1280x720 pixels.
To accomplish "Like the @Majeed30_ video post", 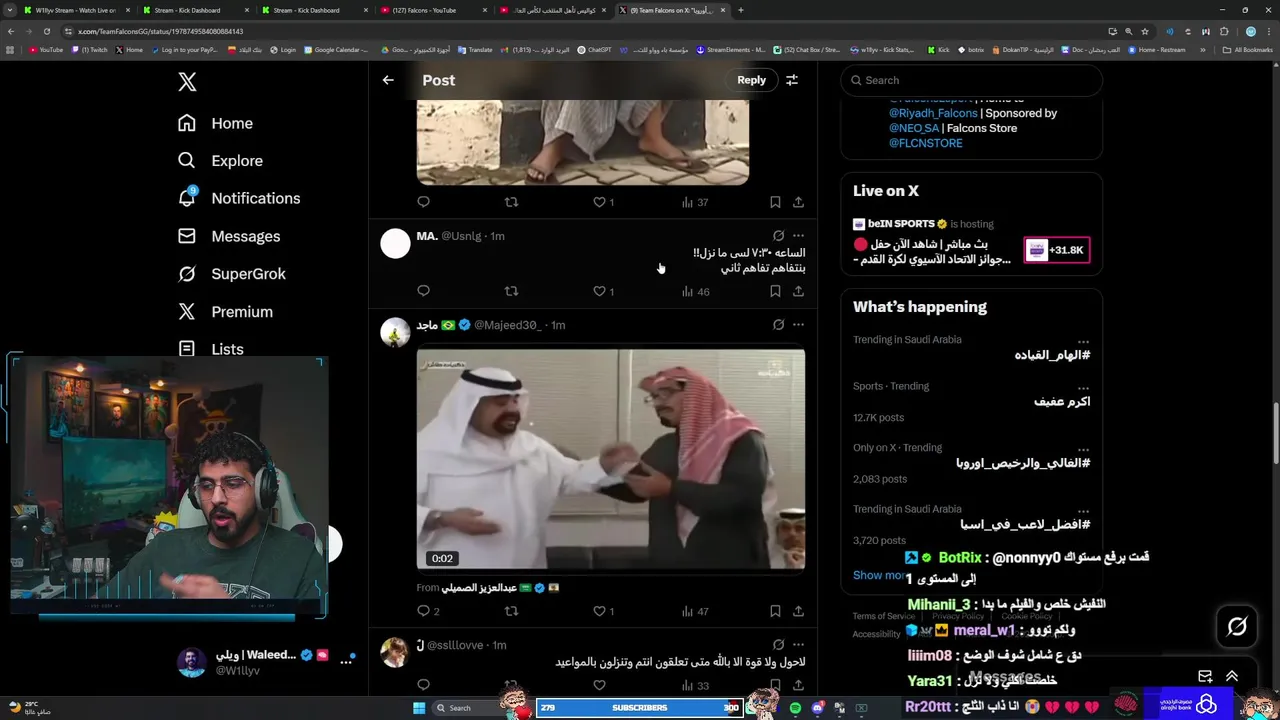I will click(x=603, y=611).
